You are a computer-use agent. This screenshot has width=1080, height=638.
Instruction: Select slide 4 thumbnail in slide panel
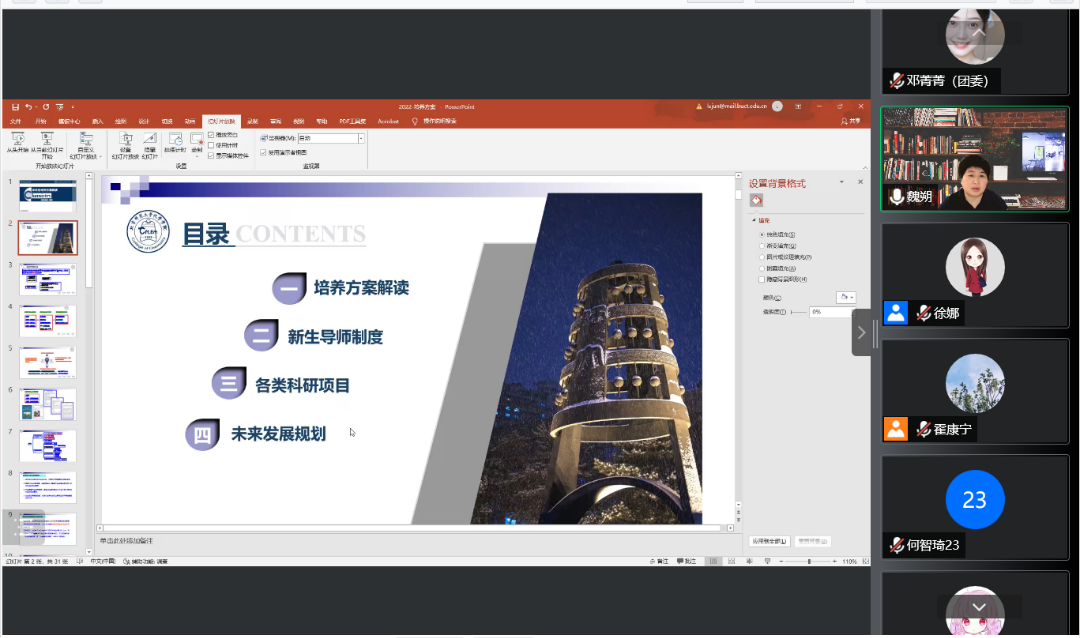tap(47, 321)
